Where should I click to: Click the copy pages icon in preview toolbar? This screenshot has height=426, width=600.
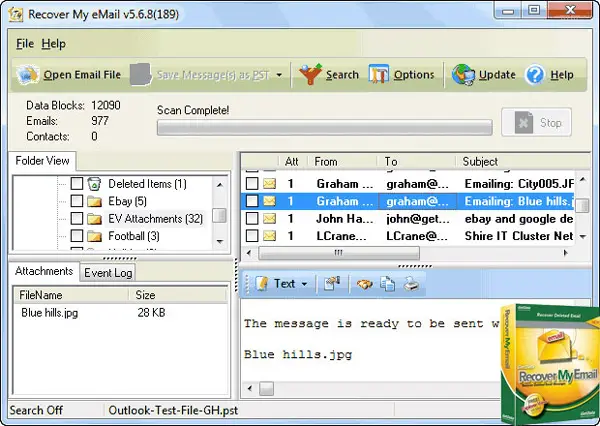[x=388, y=284]
